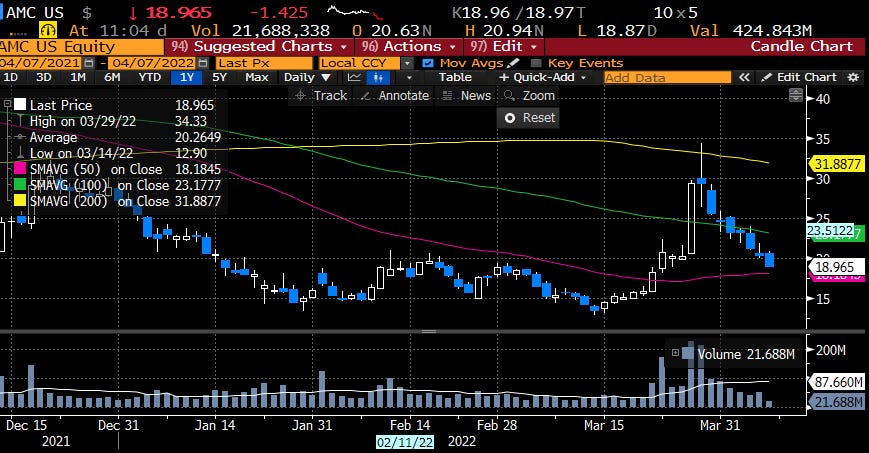Click the News button label
This screenshot has height=453, width=869.
pos(476,96)
